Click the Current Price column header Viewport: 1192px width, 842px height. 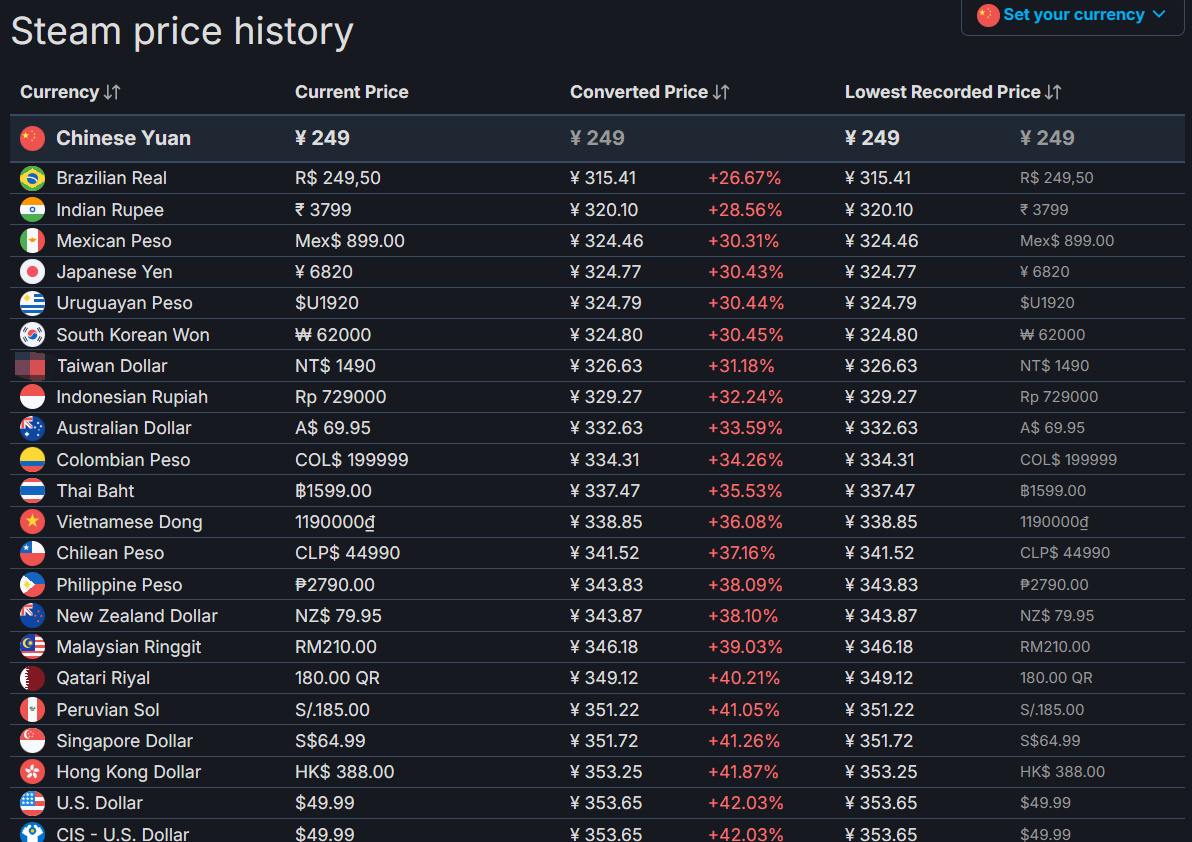[x=351, y=92]
